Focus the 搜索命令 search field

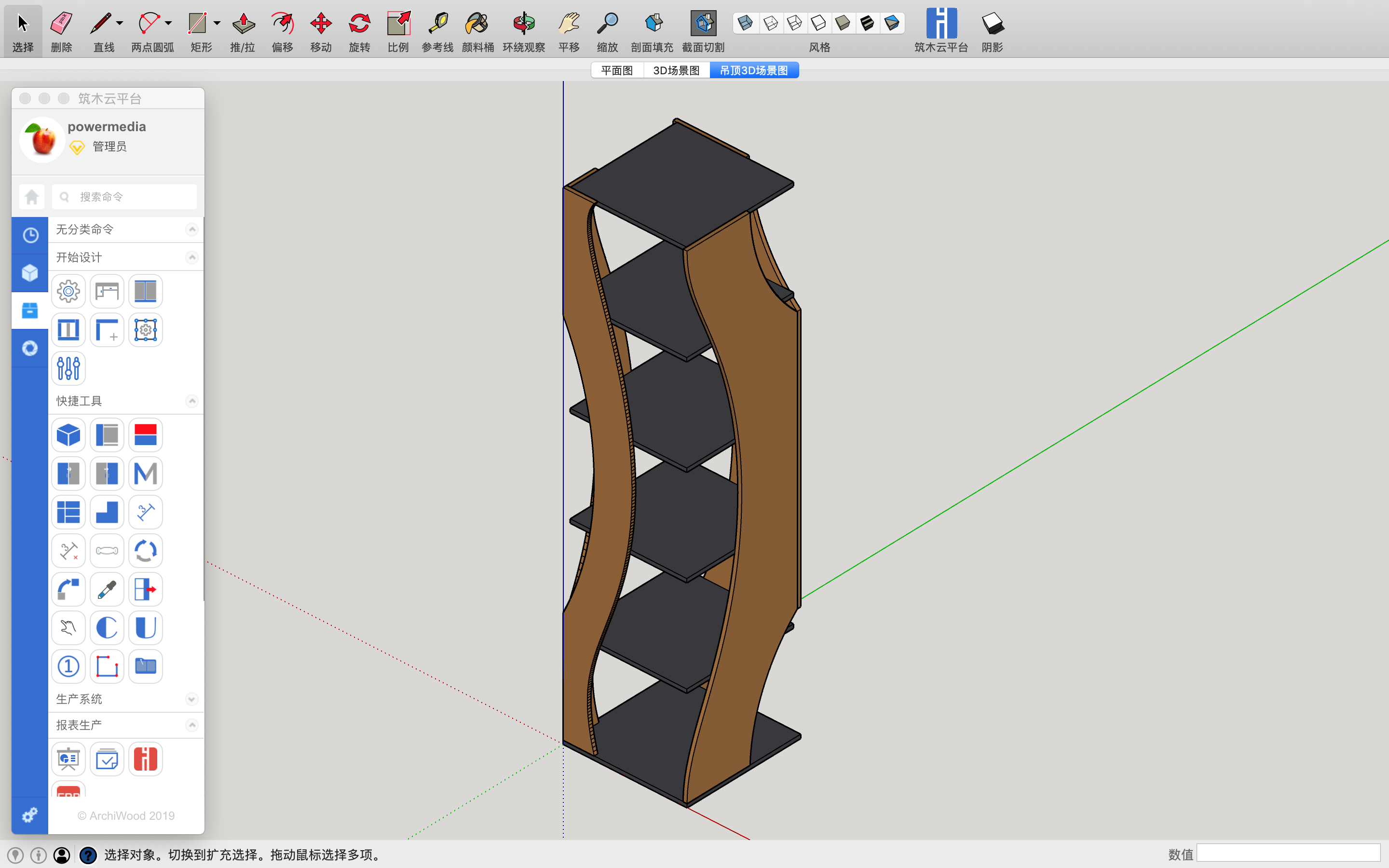[x=124, y=197]
